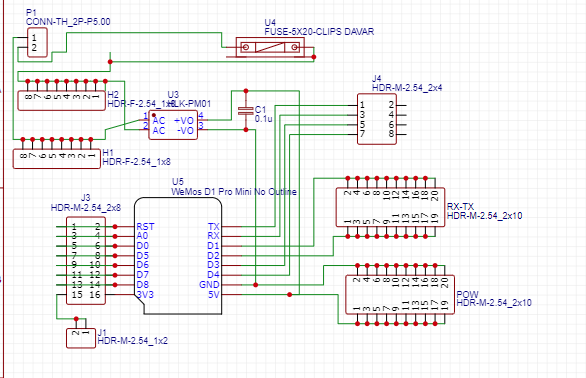This screenshot has width=586, height=378.
Task: Select the J3 2x8 header symbol
Action: coord(86,261)
